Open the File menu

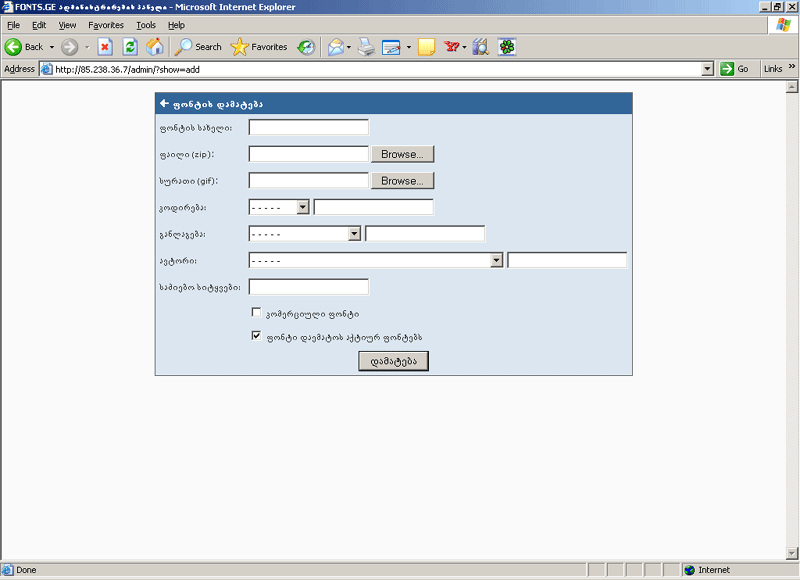pyautogui.click(x=13, y=25)
